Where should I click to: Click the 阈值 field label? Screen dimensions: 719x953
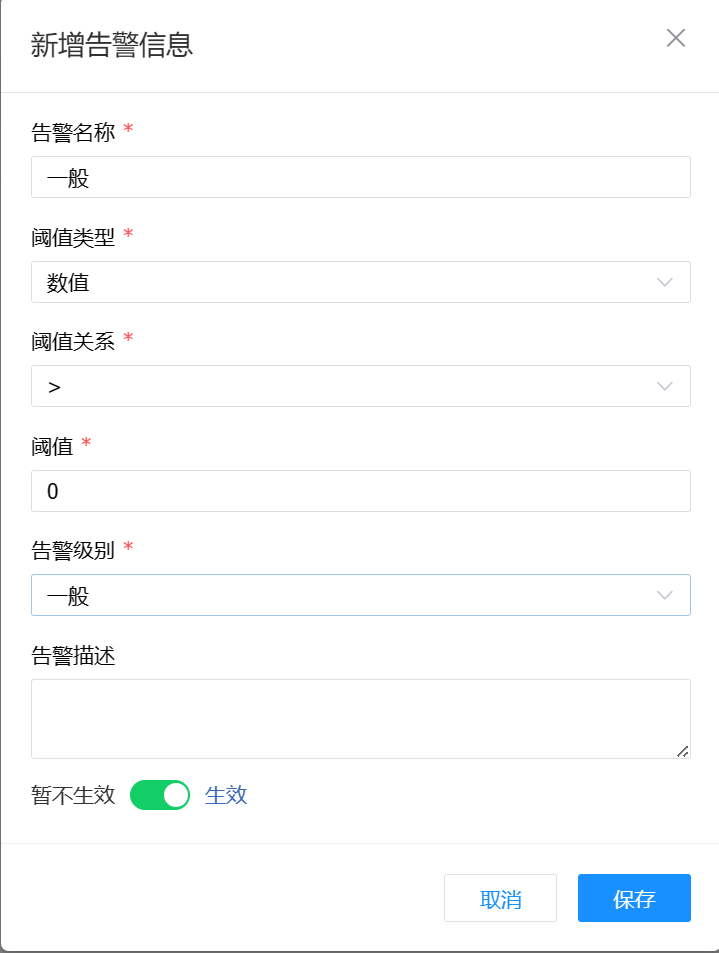tap(52, 446)
